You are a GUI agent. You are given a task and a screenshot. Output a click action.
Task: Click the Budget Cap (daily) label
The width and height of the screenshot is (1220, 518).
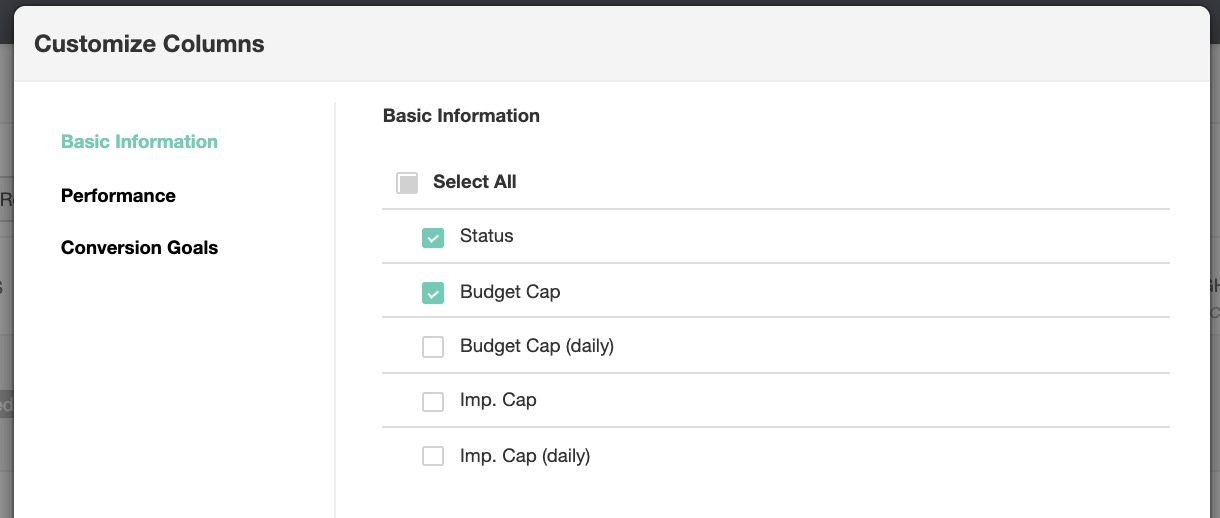(x=536, y=346)
